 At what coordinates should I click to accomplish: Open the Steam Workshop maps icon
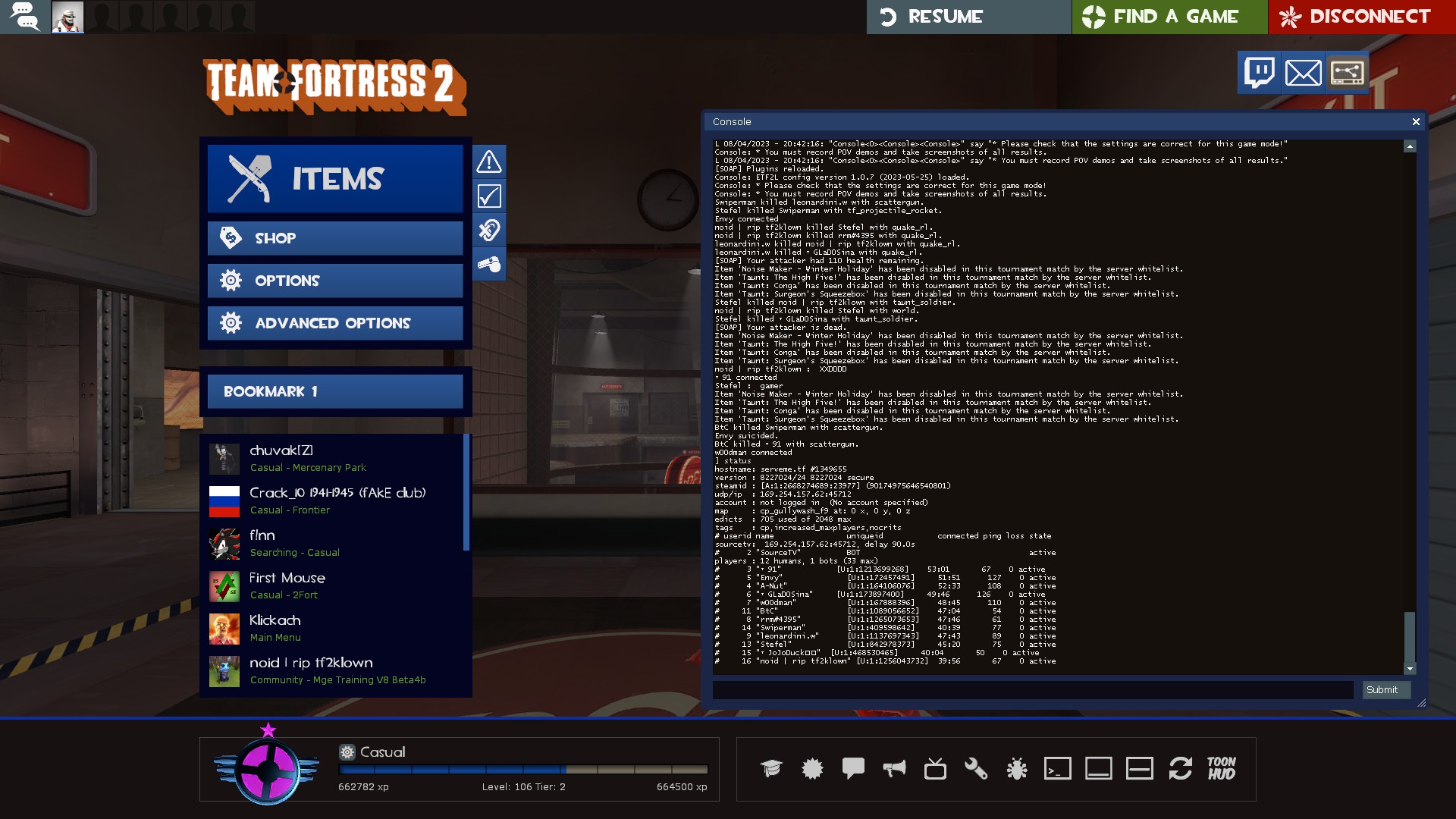[1347, 73]
